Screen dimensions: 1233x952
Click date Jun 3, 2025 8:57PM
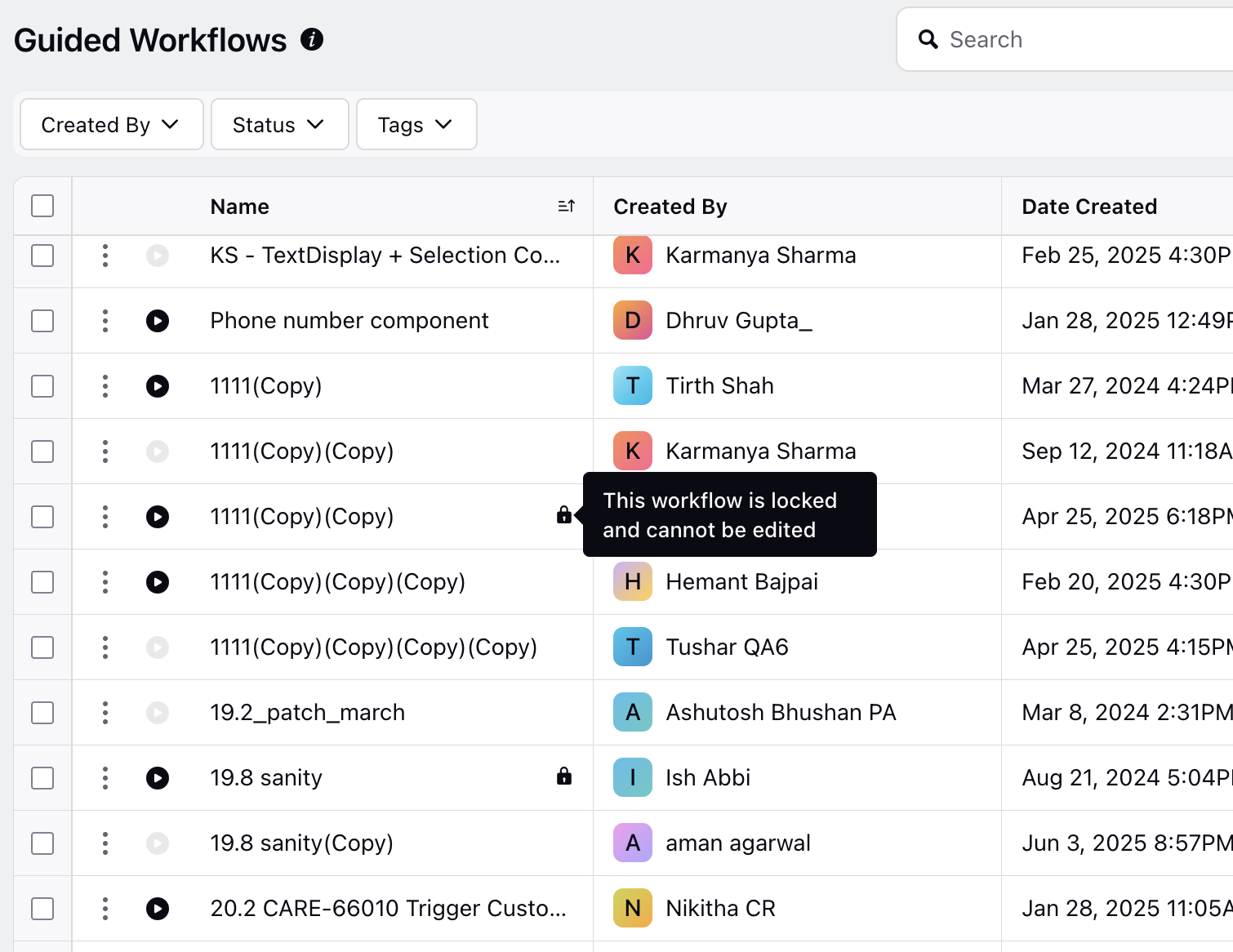[x=1127, y=843]
